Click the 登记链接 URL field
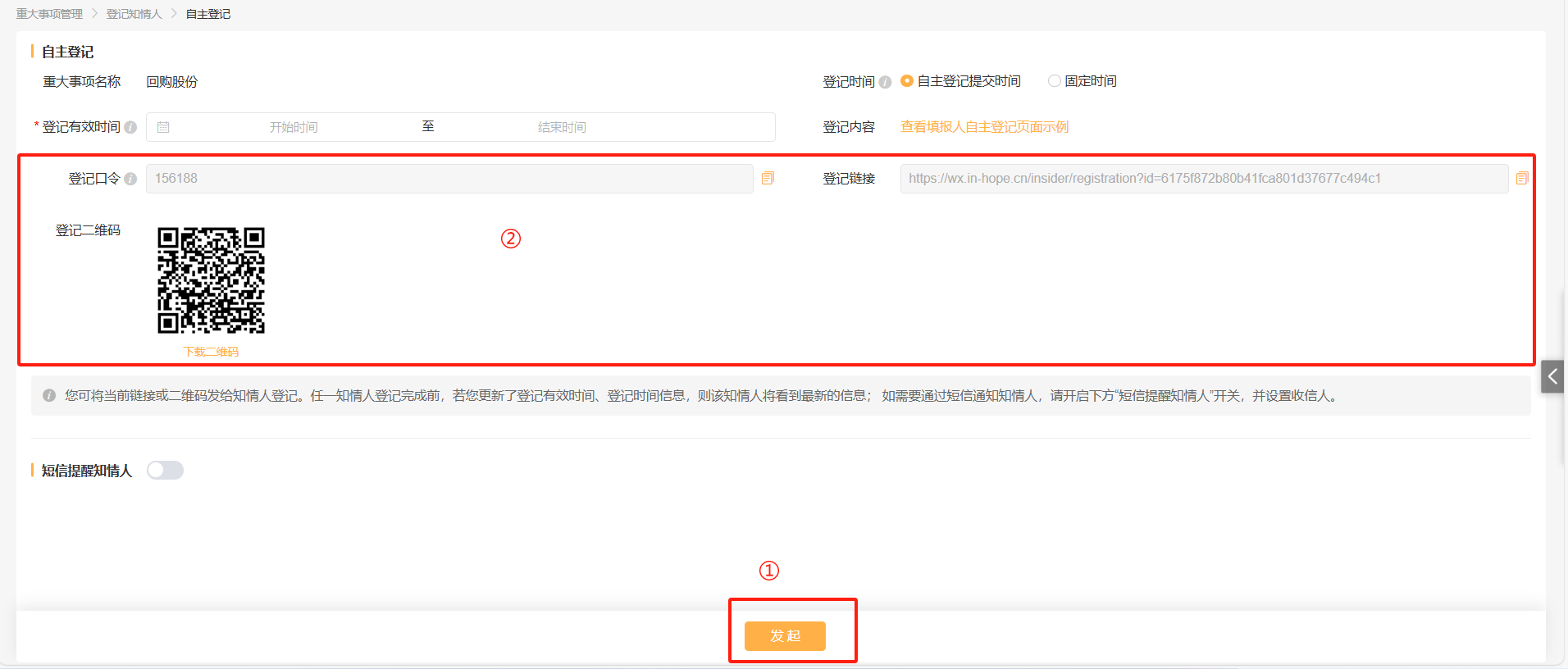This screenshot has width=1568, height=669. [1204, 179]
